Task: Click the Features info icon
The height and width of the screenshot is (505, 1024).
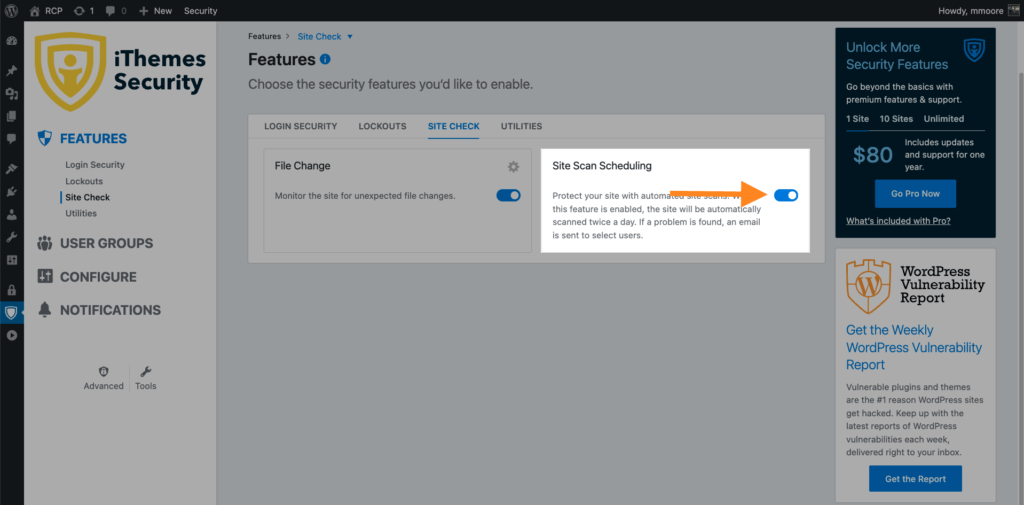Action: pos(325,59)
